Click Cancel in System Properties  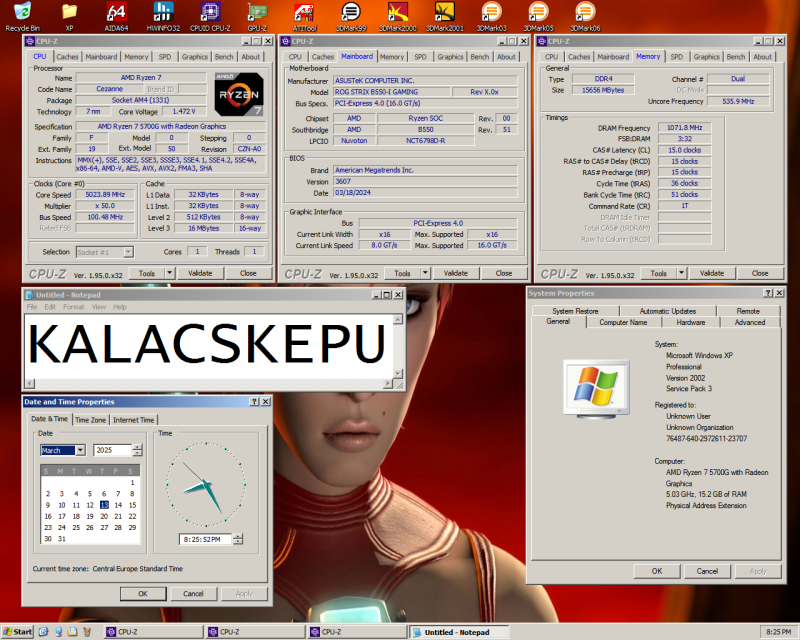(707, 571)
